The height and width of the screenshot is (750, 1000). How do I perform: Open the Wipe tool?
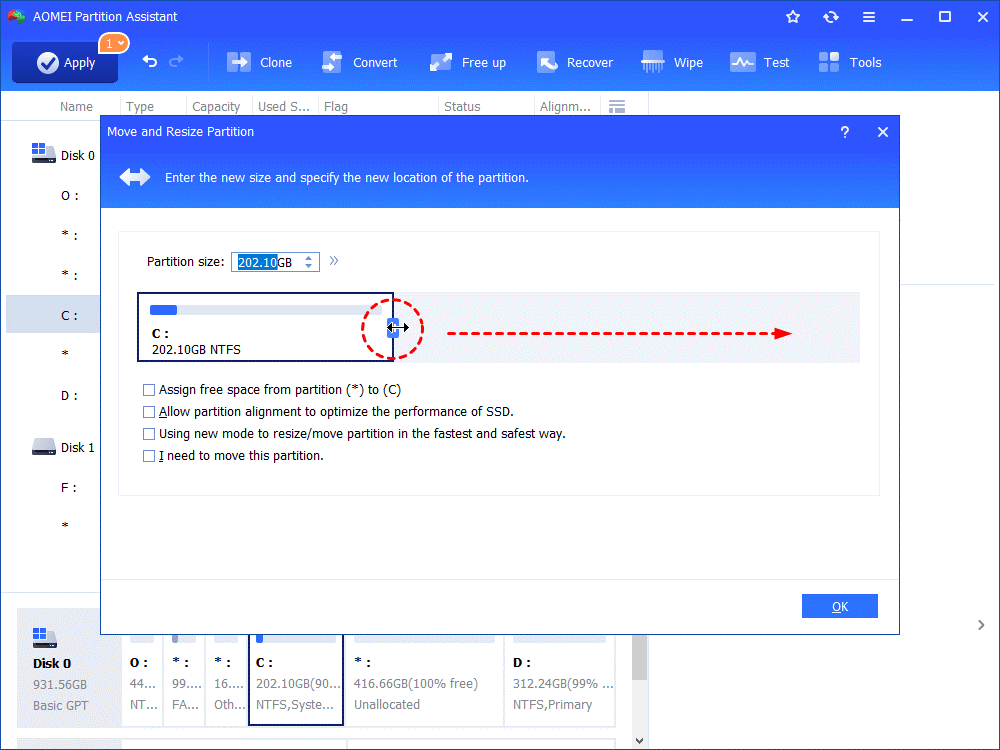pos(653,62)
